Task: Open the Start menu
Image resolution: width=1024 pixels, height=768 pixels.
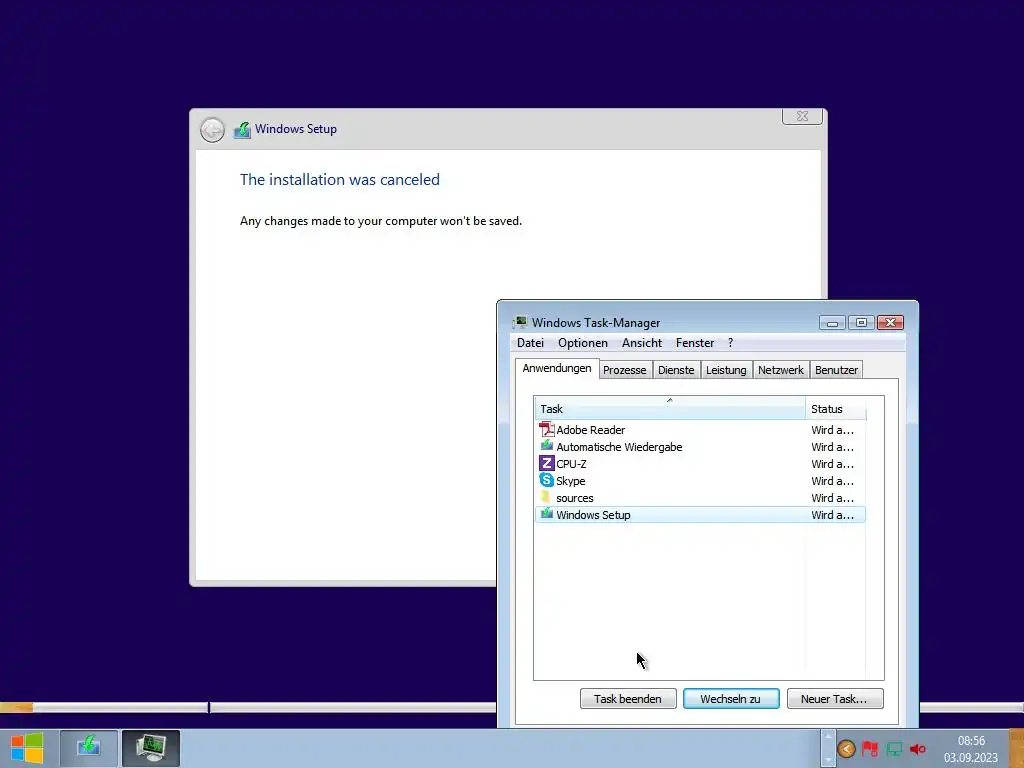Action: pos(27,748)
